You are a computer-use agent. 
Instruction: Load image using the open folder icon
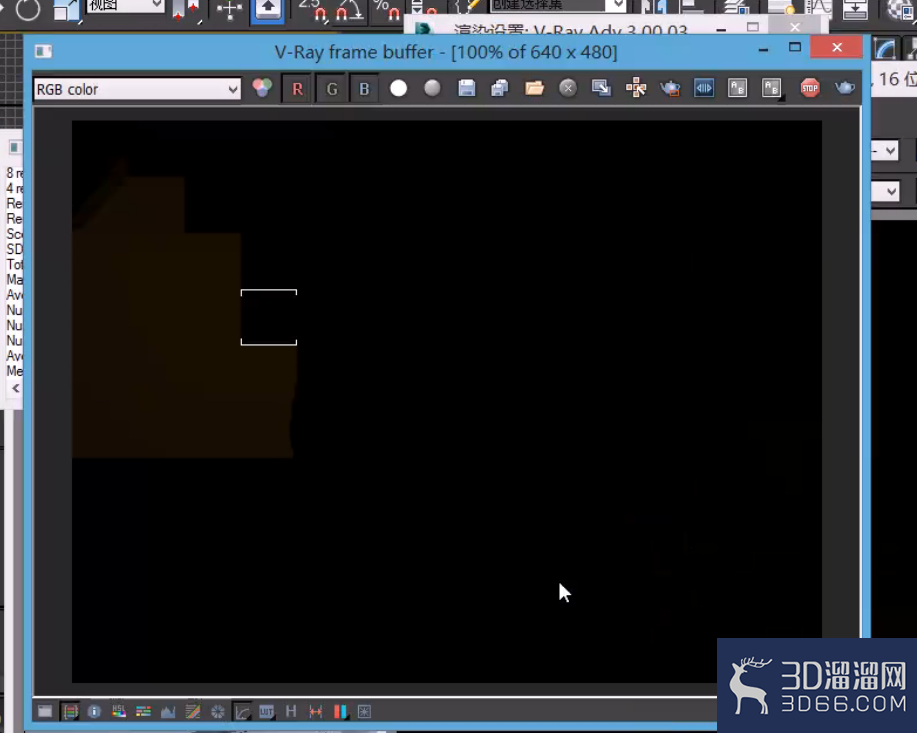click(534, 88)
